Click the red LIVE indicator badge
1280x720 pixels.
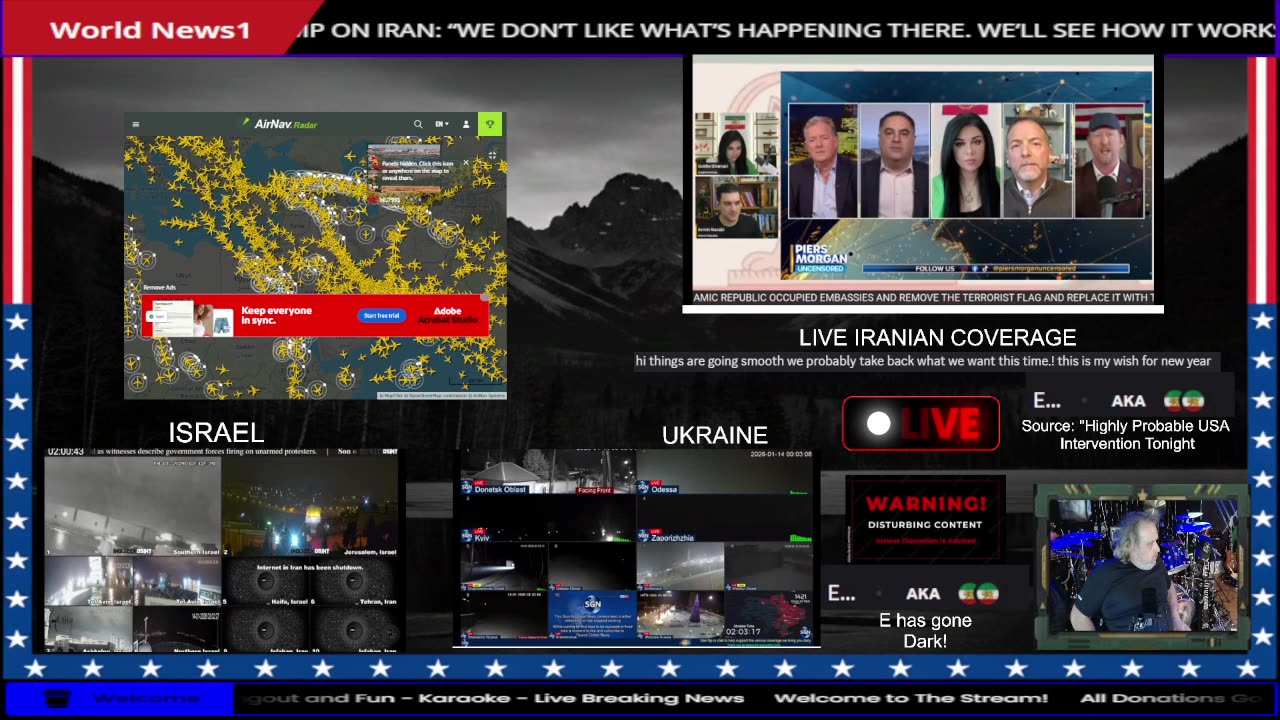click(921, 424)
